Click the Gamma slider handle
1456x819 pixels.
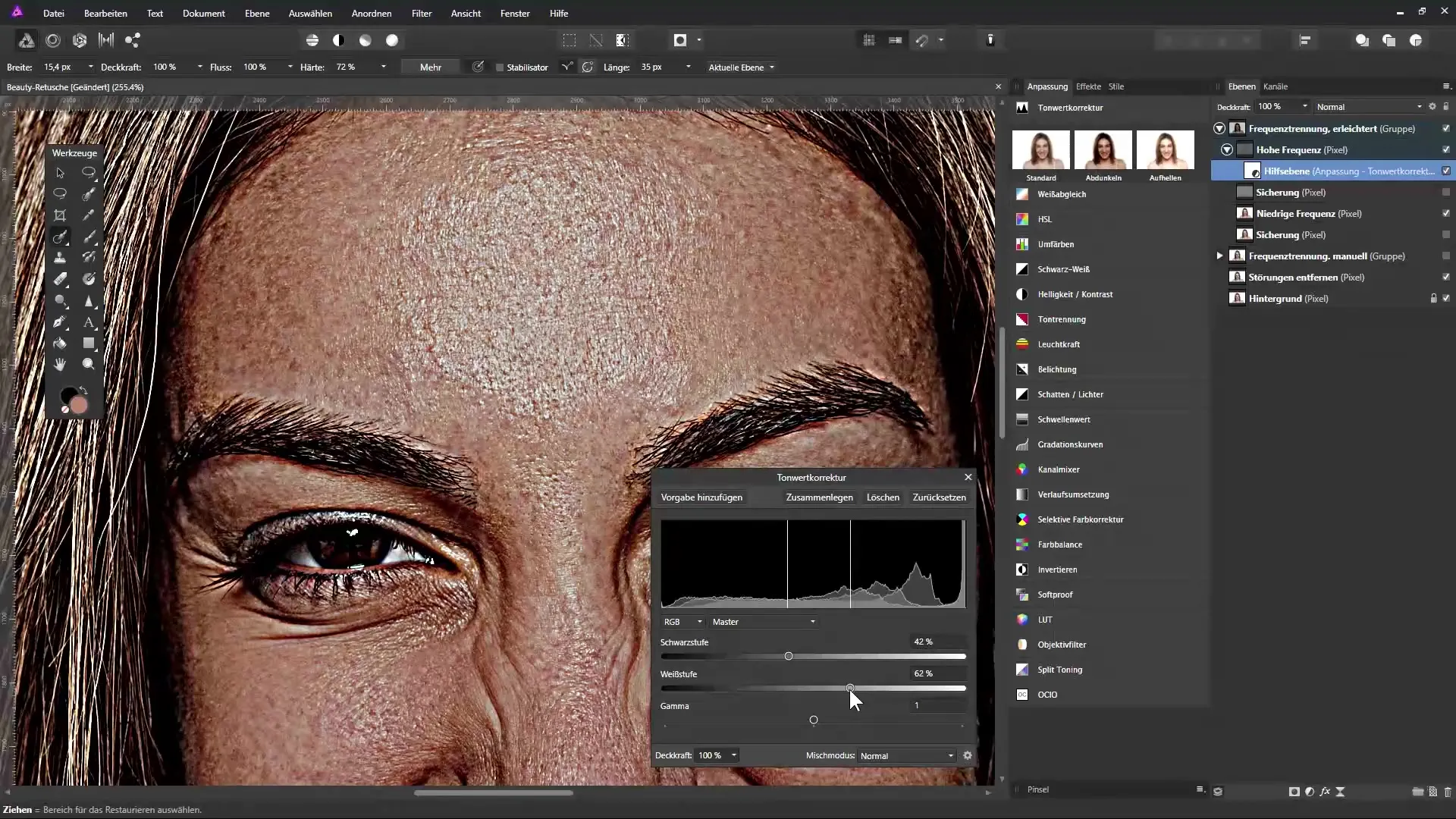coord(814,720)
